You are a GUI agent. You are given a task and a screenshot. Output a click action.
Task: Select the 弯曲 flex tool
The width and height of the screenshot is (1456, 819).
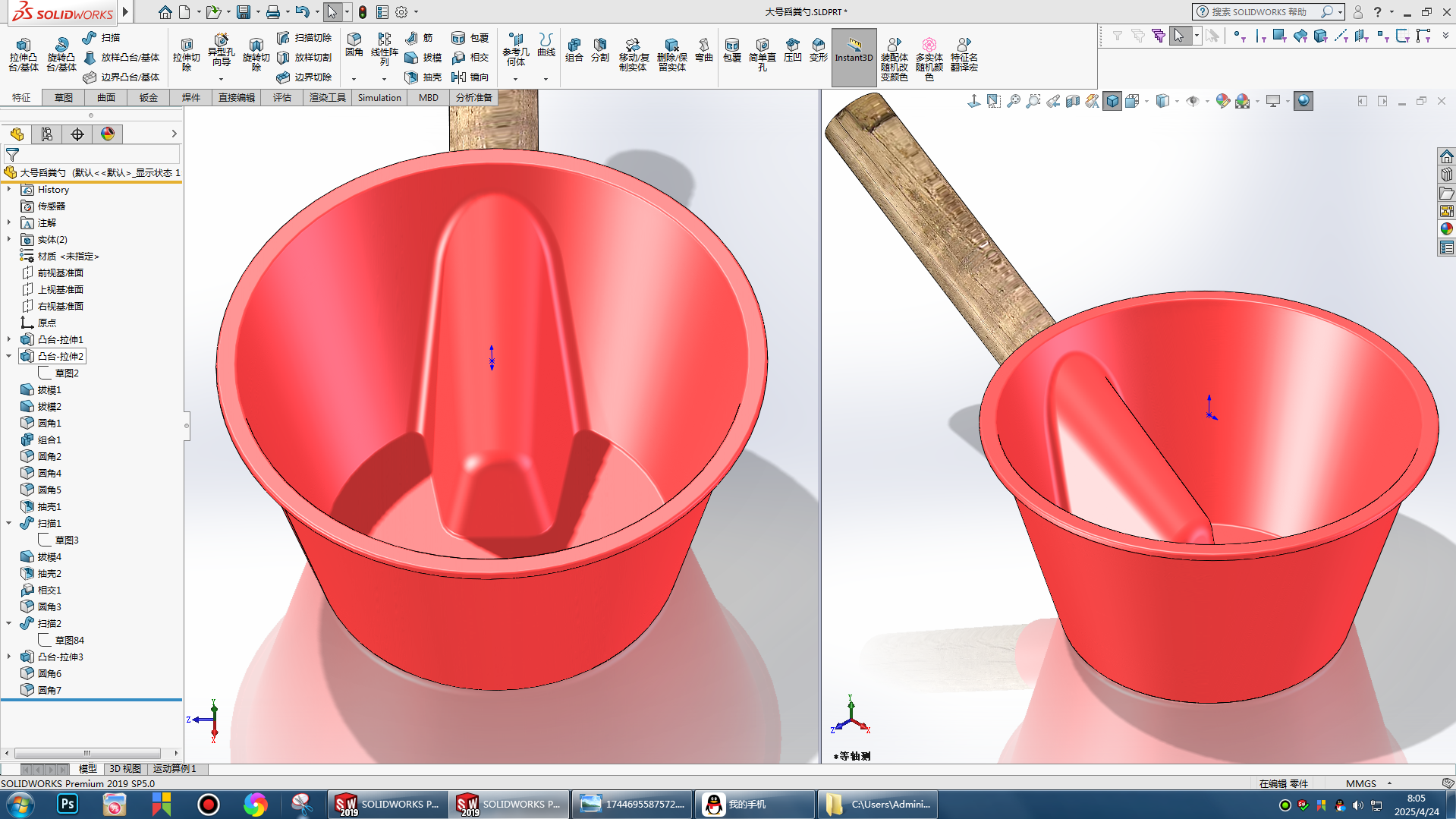coord(703,49)
